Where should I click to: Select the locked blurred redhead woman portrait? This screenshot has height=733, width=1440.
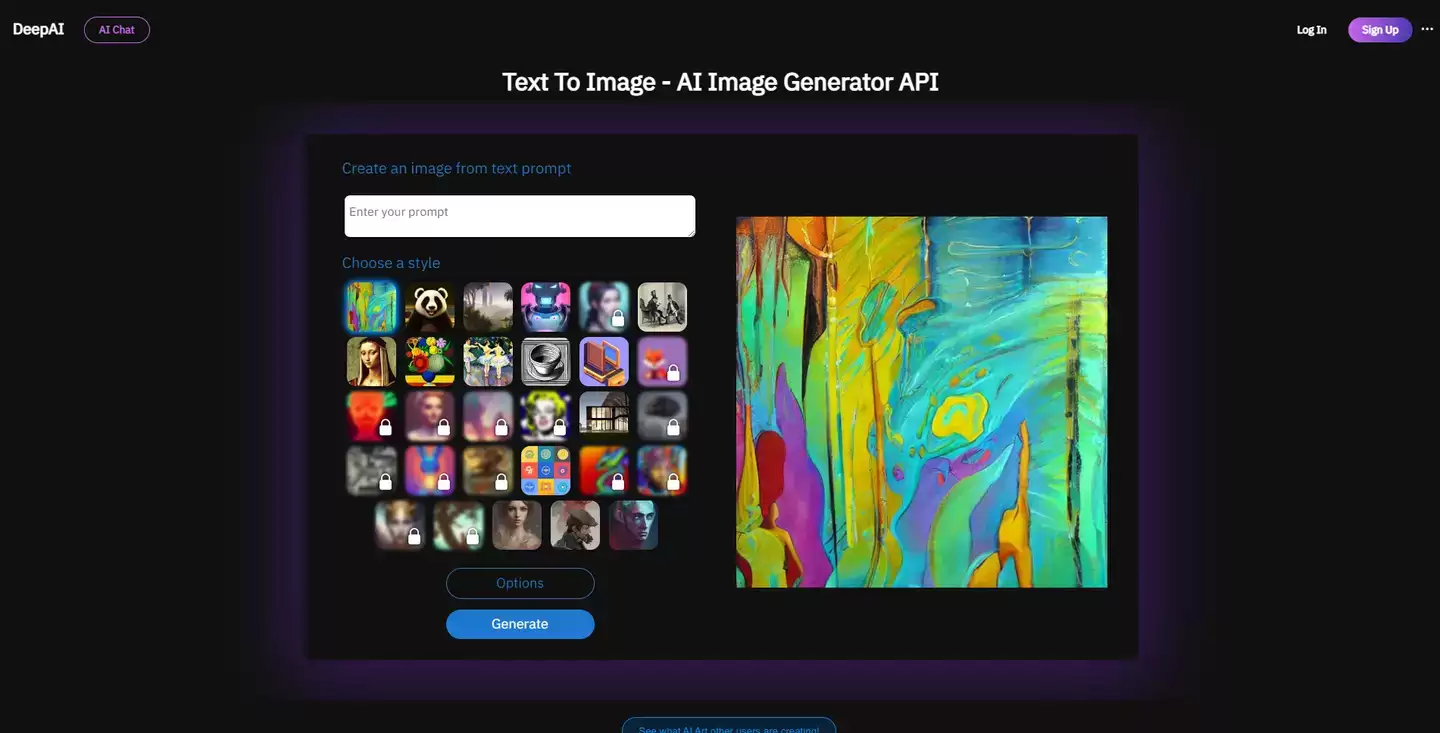[x=430, y=416]
